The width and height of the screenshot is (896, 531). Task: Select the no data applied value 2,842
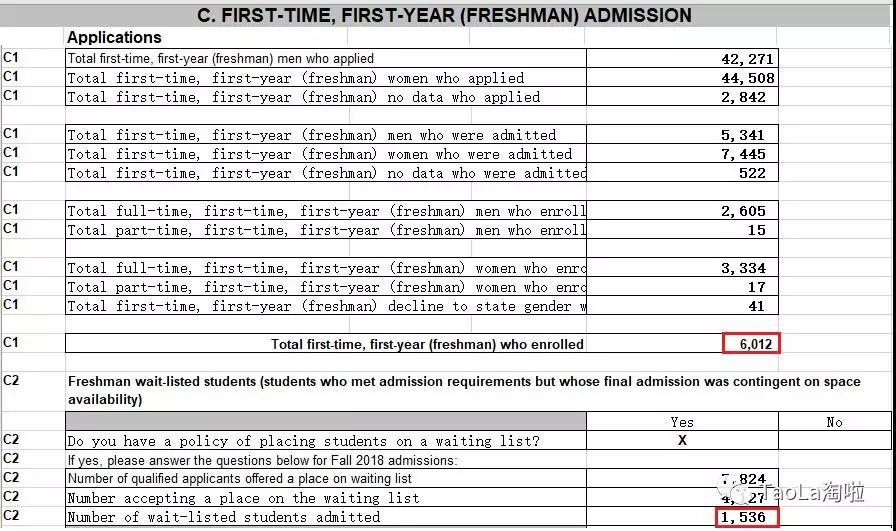(747, 97)
